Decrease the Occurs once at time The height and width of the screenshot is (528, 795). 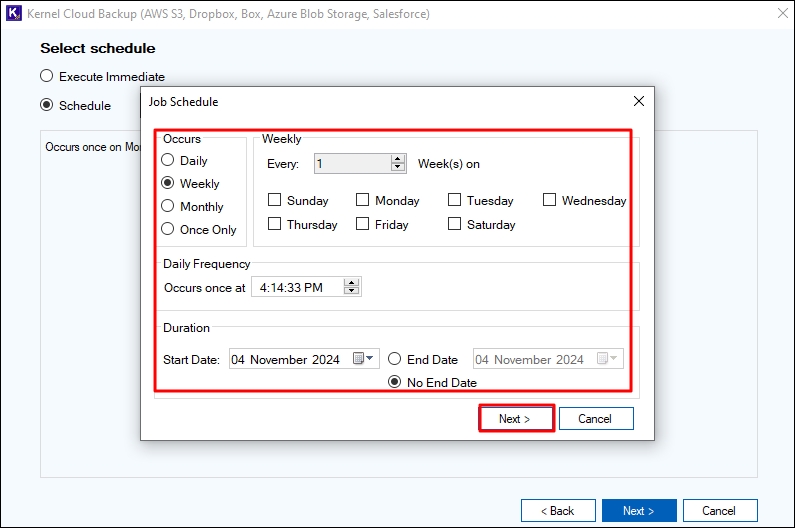point(351,291)
